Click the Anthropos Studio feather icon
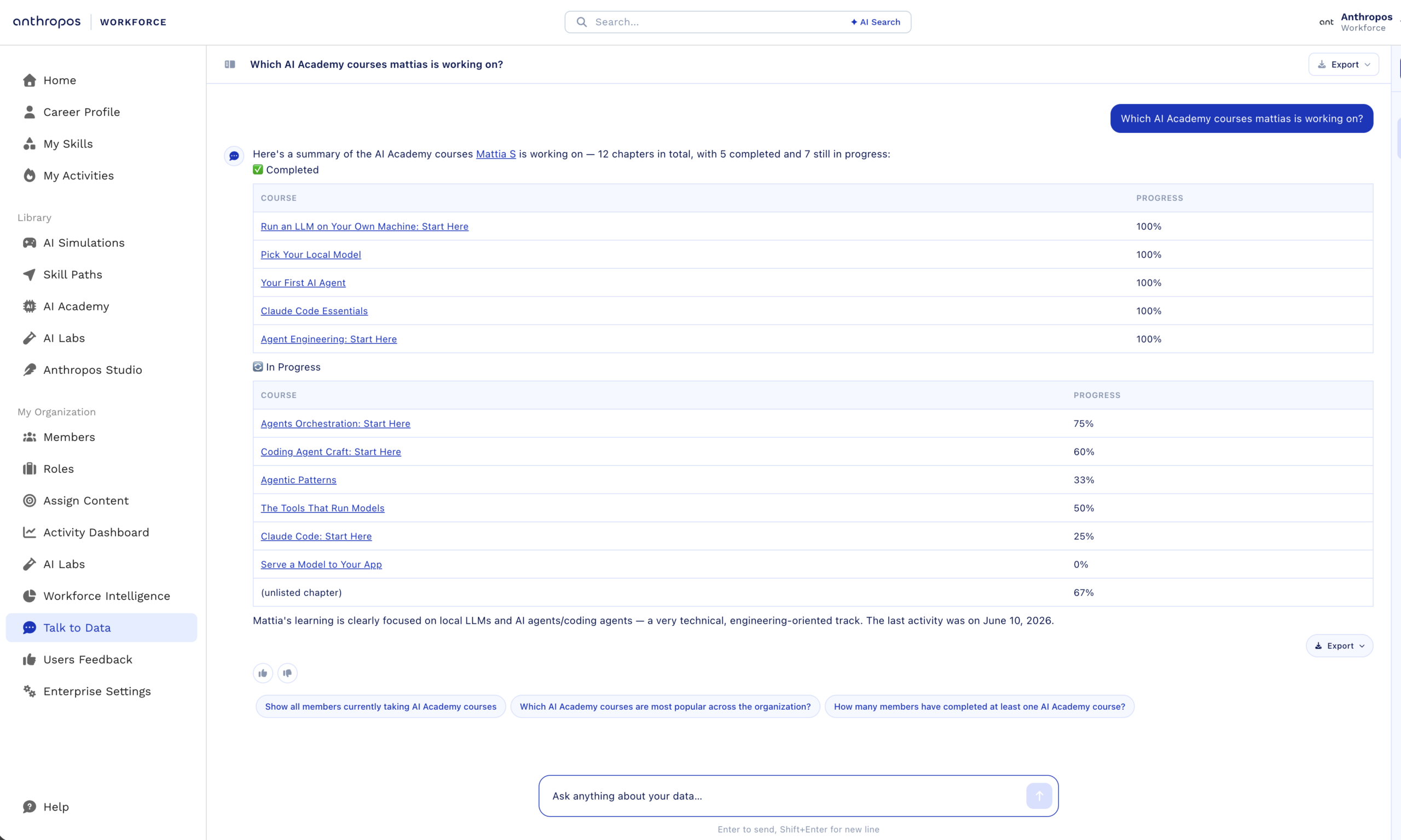This screenshot has width=1401, height=840. coord(30,369)
